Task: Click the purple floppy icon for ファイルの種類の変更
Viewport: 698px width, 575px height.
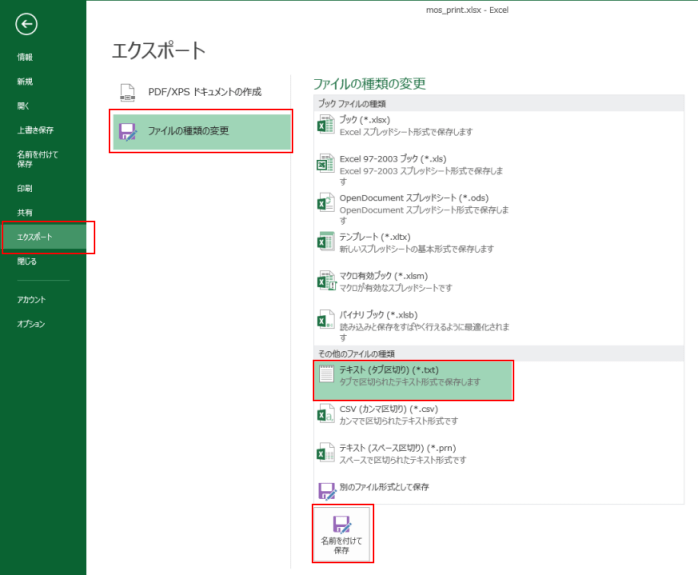Action: pos(128,132)
